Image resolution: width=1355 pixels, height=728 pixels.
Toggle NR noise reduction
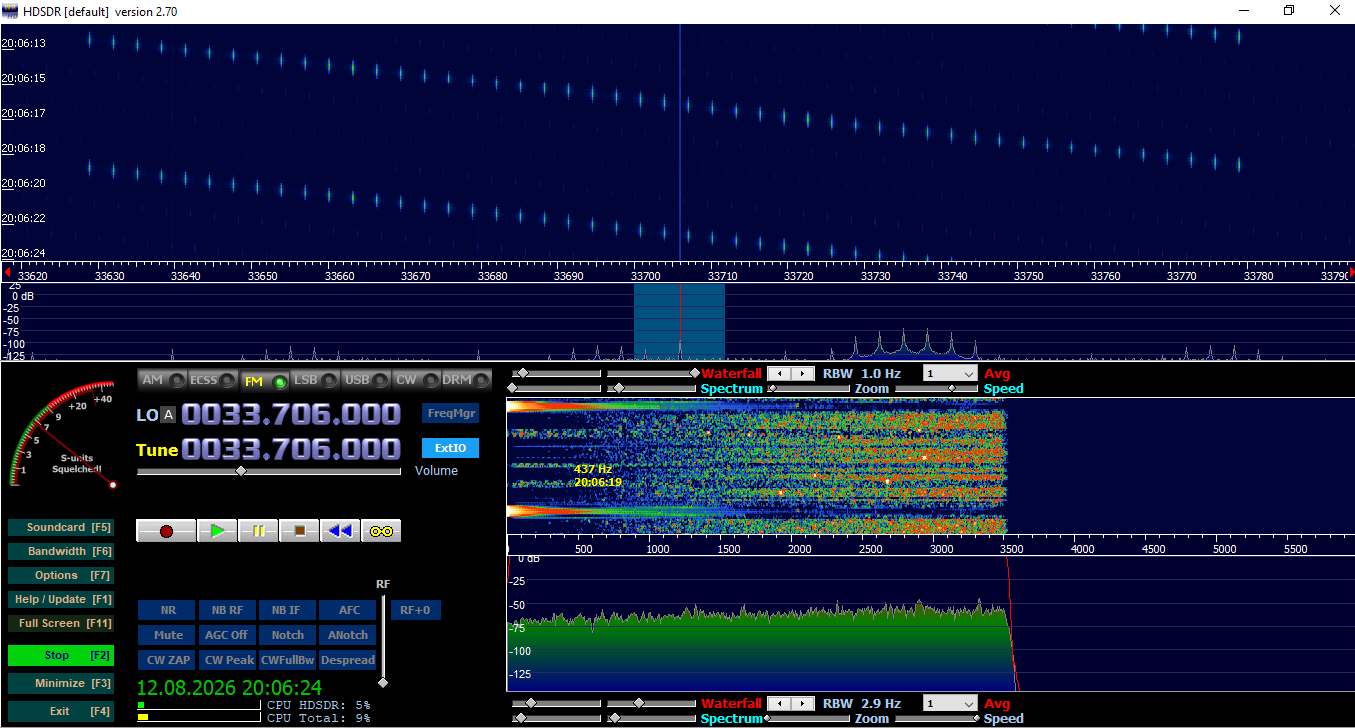[x=168, y=610]
